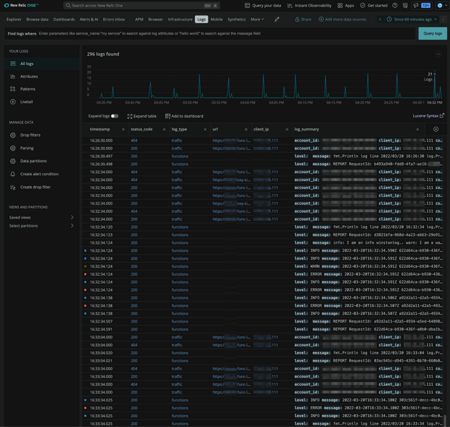Viewport: 450px width, 427px height.
Task: Select the Logs tab
Action: click(x=201, y=19)
